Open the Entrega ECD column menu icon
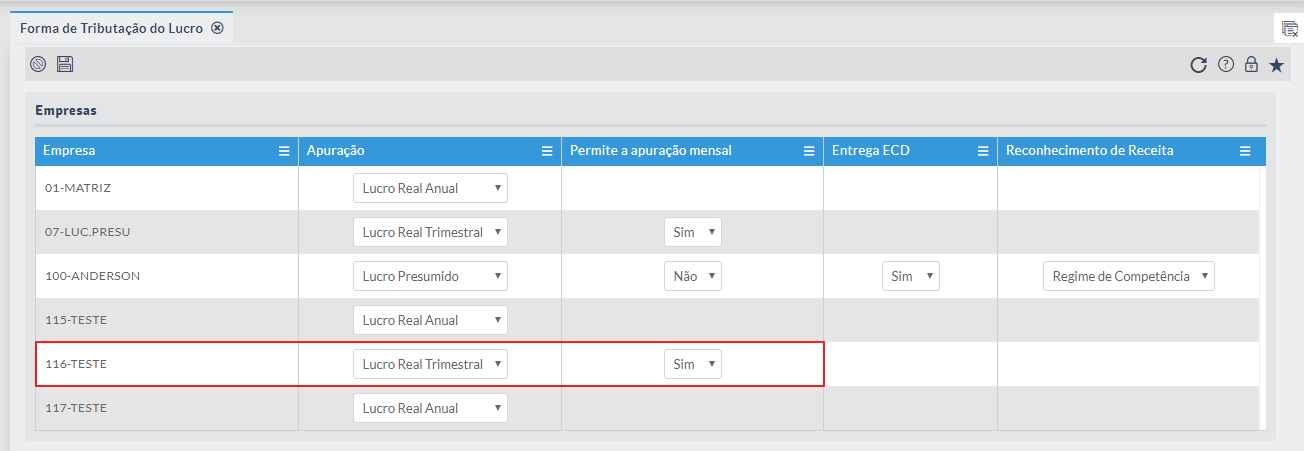This screenshot has width=1304, height=451. tap(983, 151)
